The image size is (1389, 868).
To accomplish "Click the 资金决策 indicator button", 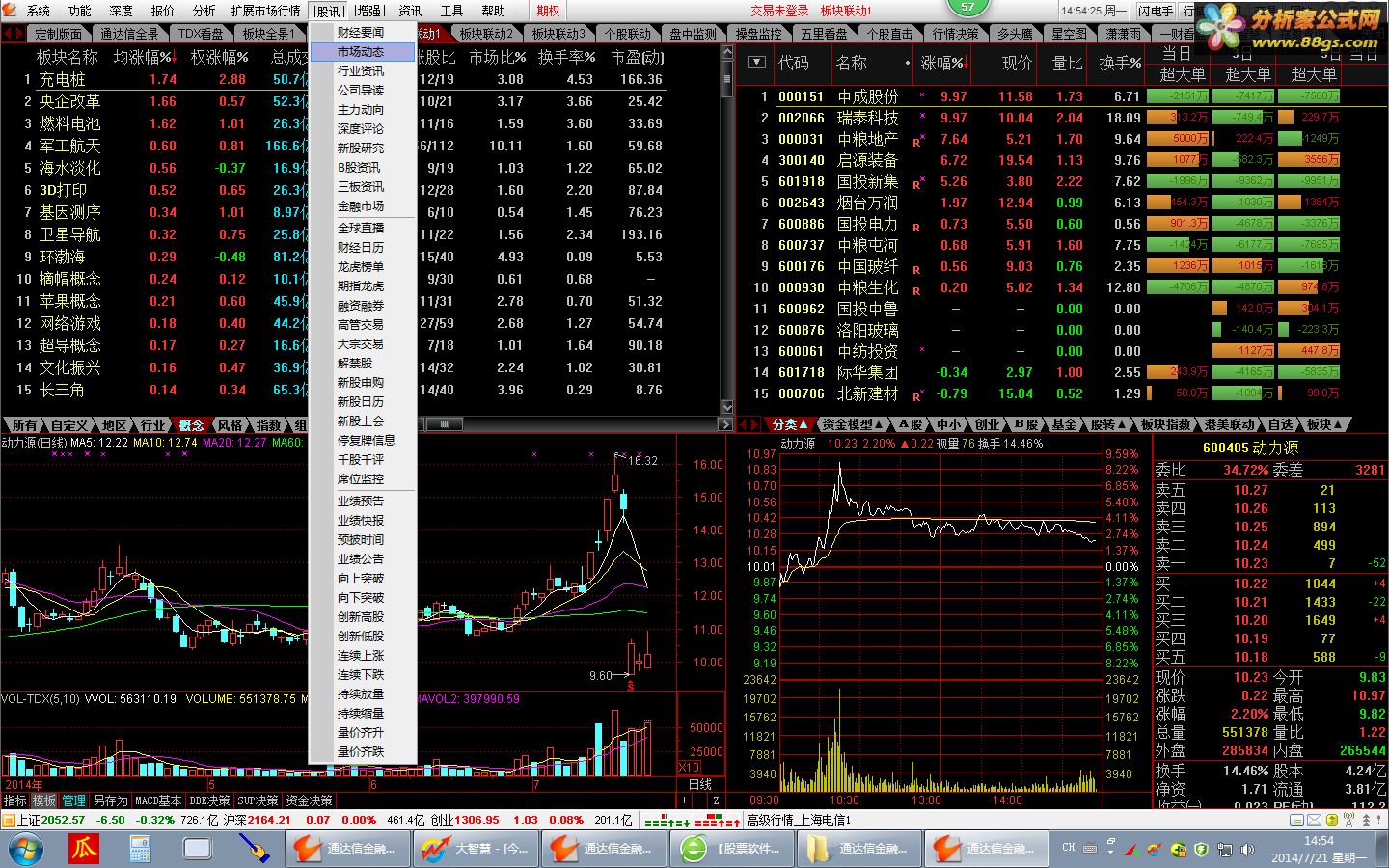I will point(309,800).
